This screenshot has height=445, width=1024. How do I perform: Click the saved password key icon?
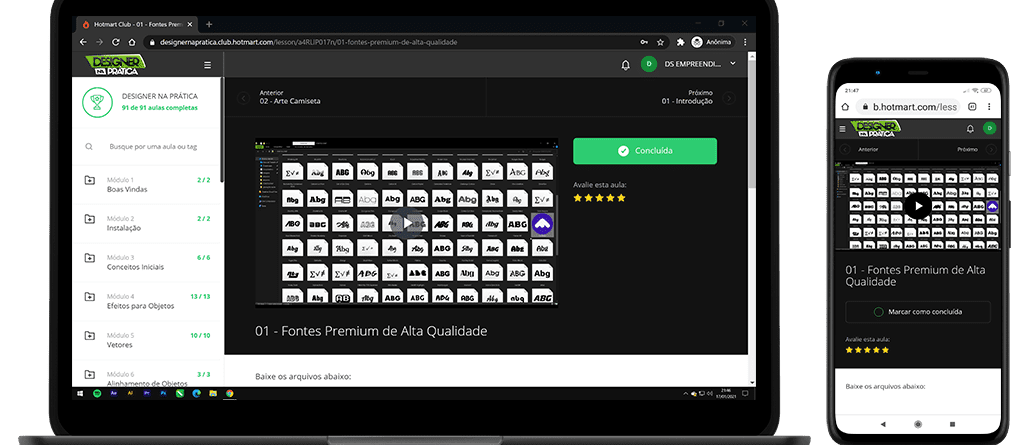[x=645, y=42]
